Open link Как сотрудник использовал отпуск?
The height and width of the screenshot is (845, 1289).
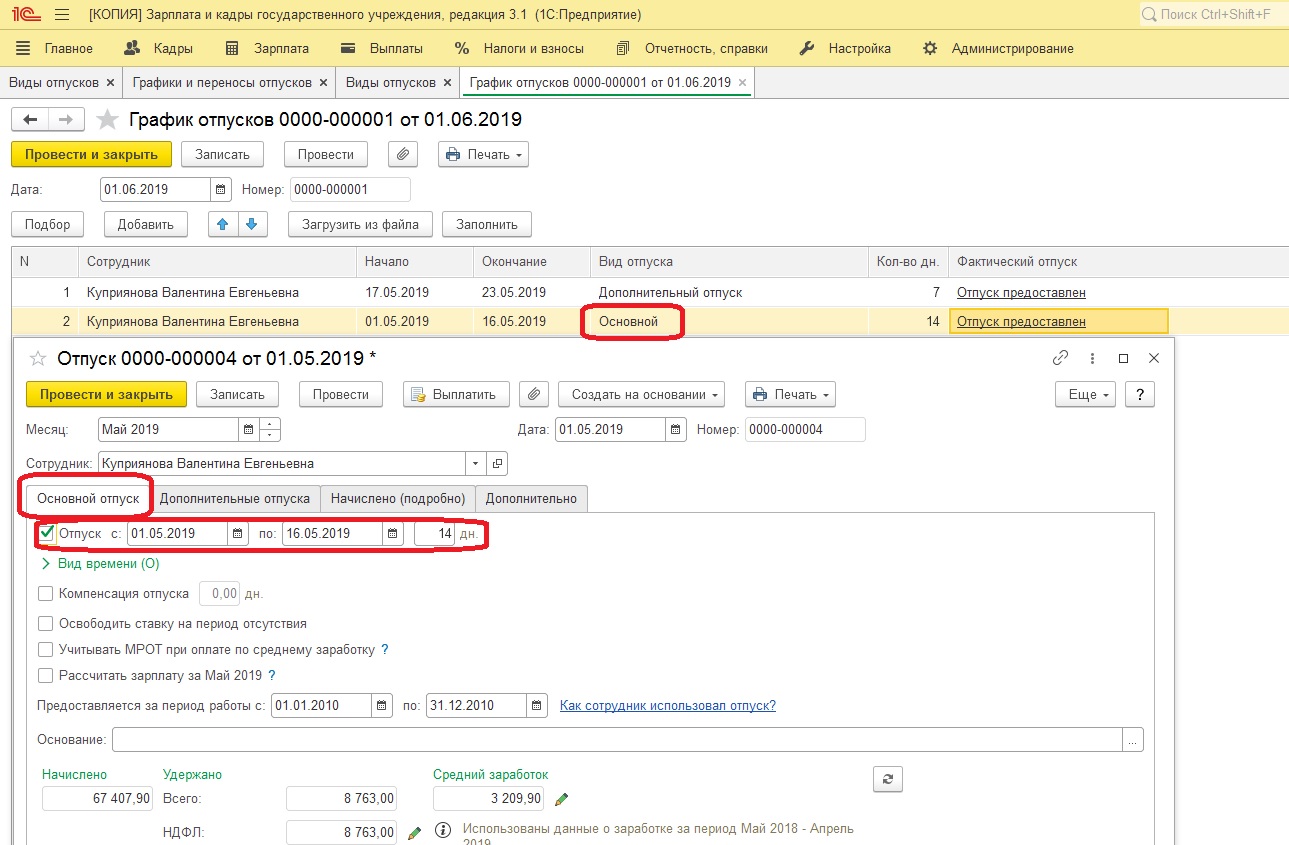click(667, 705)
